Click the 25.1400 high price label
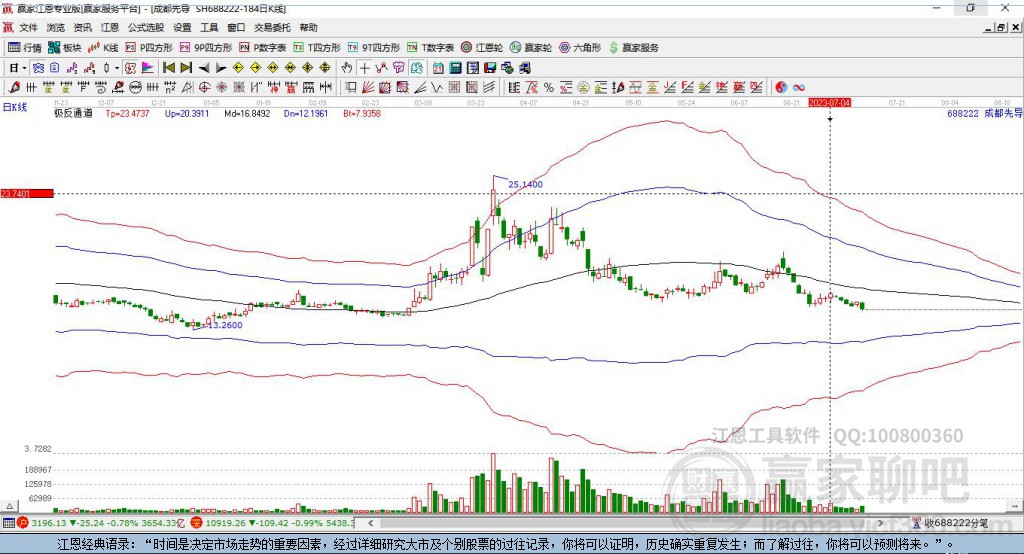The width and height of the screenshot is (1024, 554). [525, 184]
